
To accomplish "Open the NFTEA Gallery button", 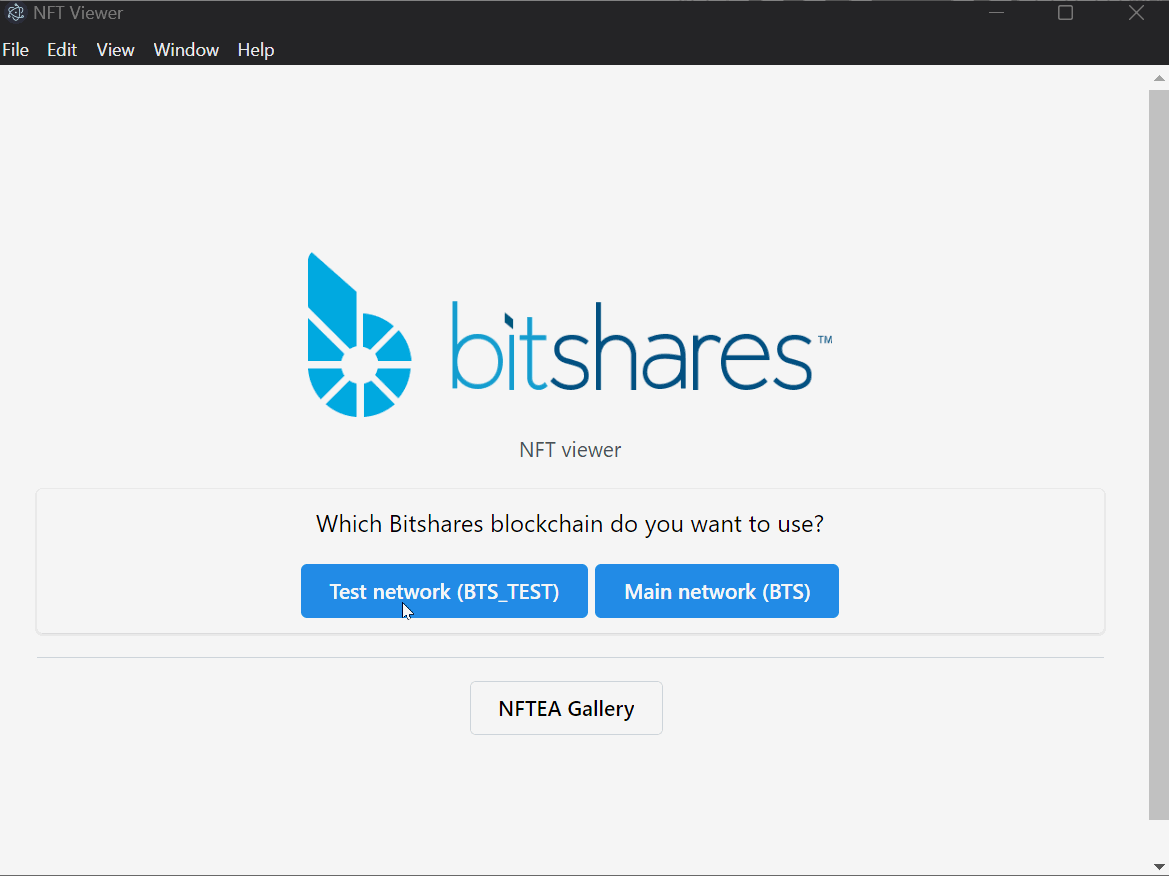I will pyautogui.click(x=566, y=708).
